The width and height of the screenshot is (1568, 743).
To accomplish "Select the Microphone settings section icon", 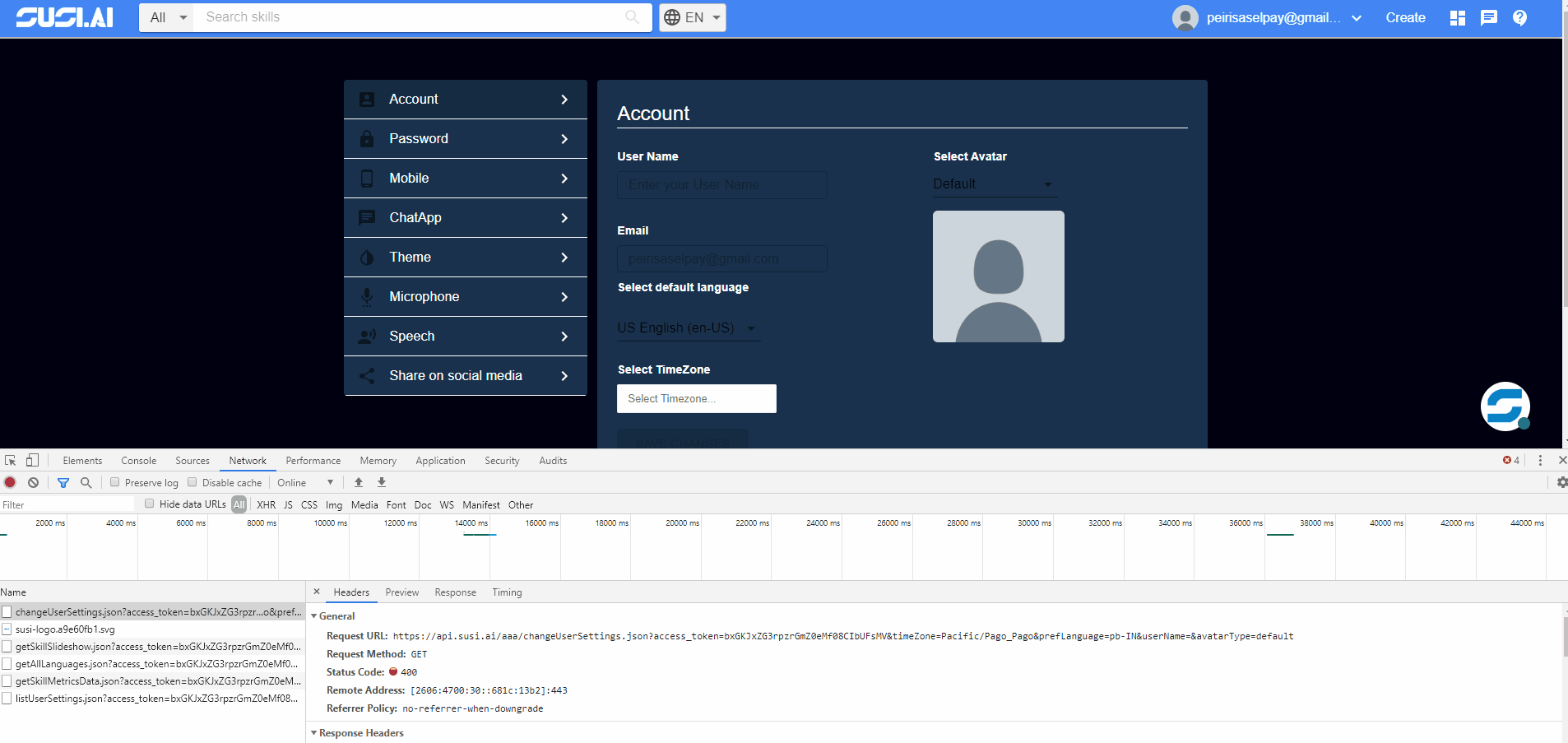I will click(x=367, y=296).
